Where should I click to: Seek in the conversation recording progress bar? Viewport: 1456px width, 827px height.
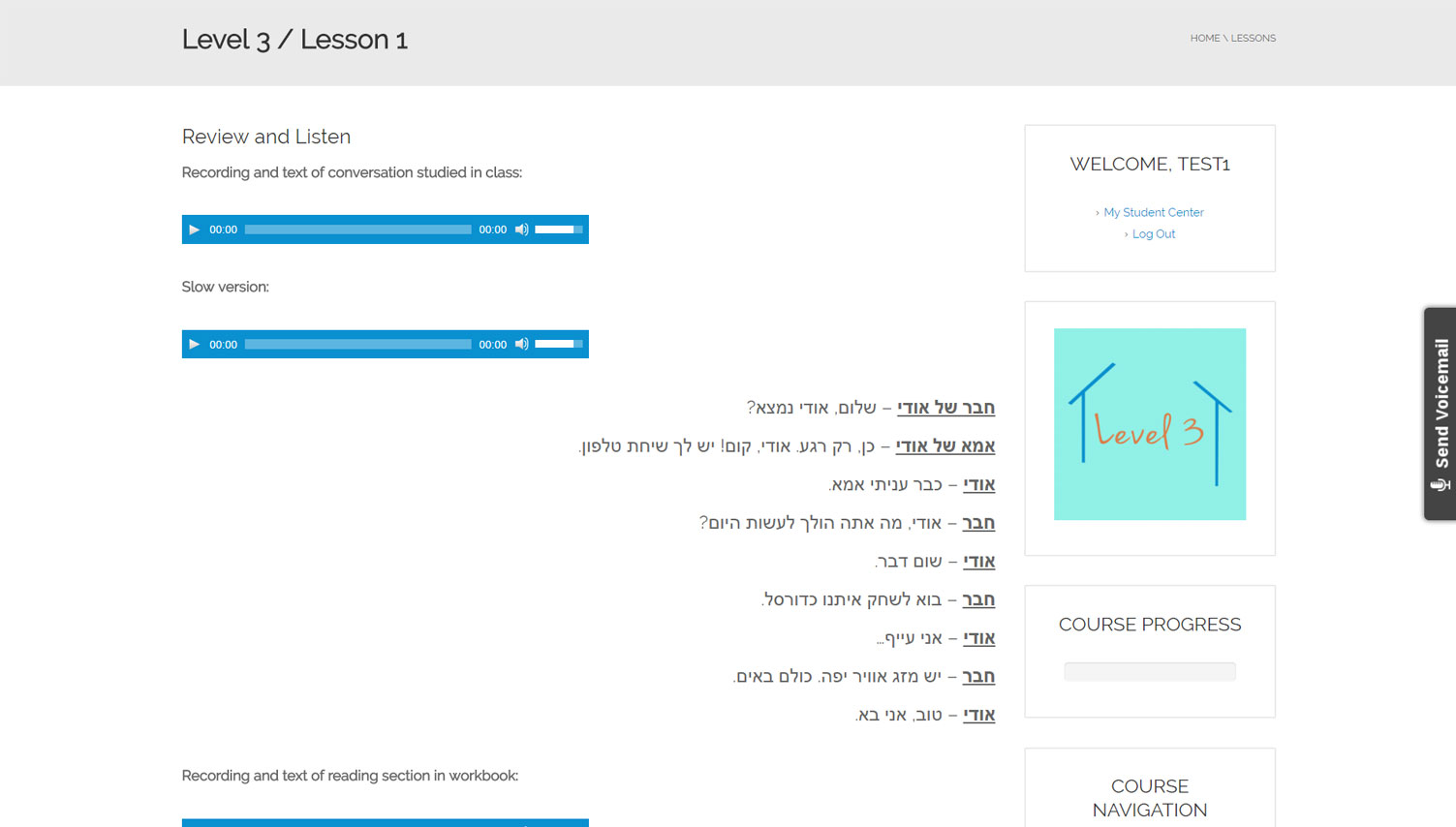tap(357, 230)
